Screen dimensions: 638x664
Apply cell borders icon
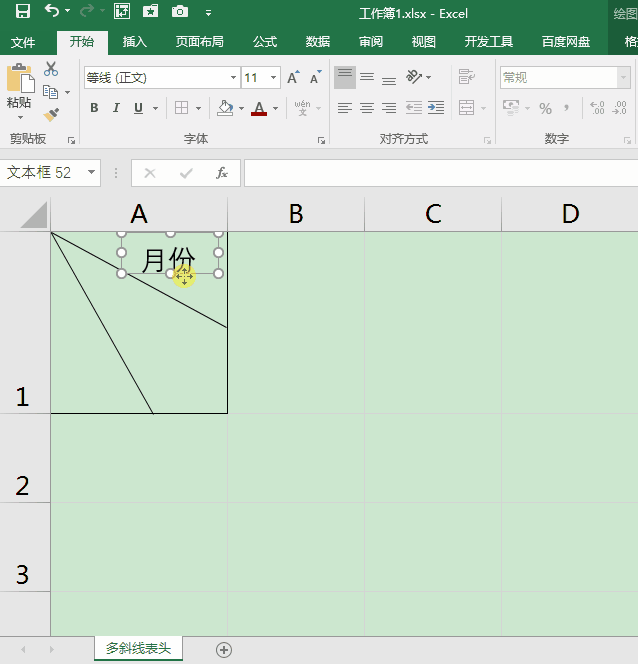(182, 108)
